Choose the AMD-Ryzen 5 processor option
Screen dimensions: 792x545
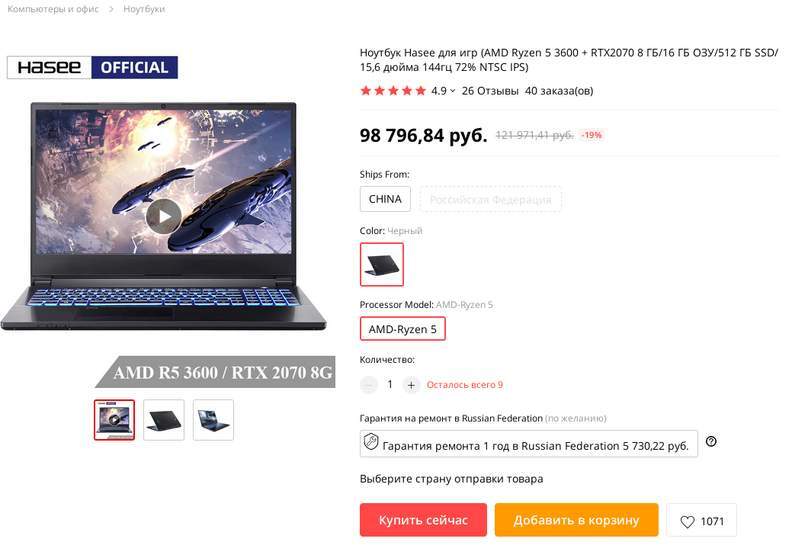click(403, 329)
